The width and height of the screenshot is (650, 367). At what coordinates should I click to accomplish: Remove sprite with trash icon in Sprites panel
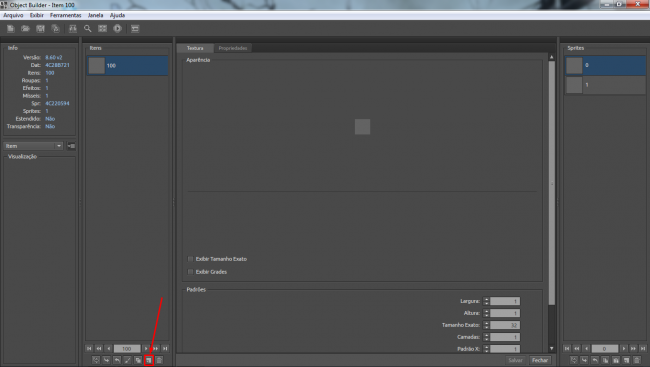pyautogui.click(x=637, y=360)
